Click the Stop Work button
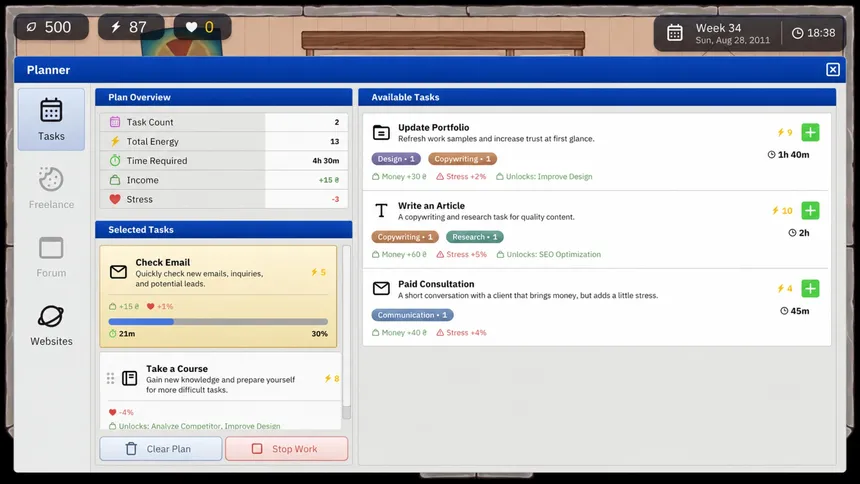The width and height of the screenshot is (860, 484). (x=286, y=448)
